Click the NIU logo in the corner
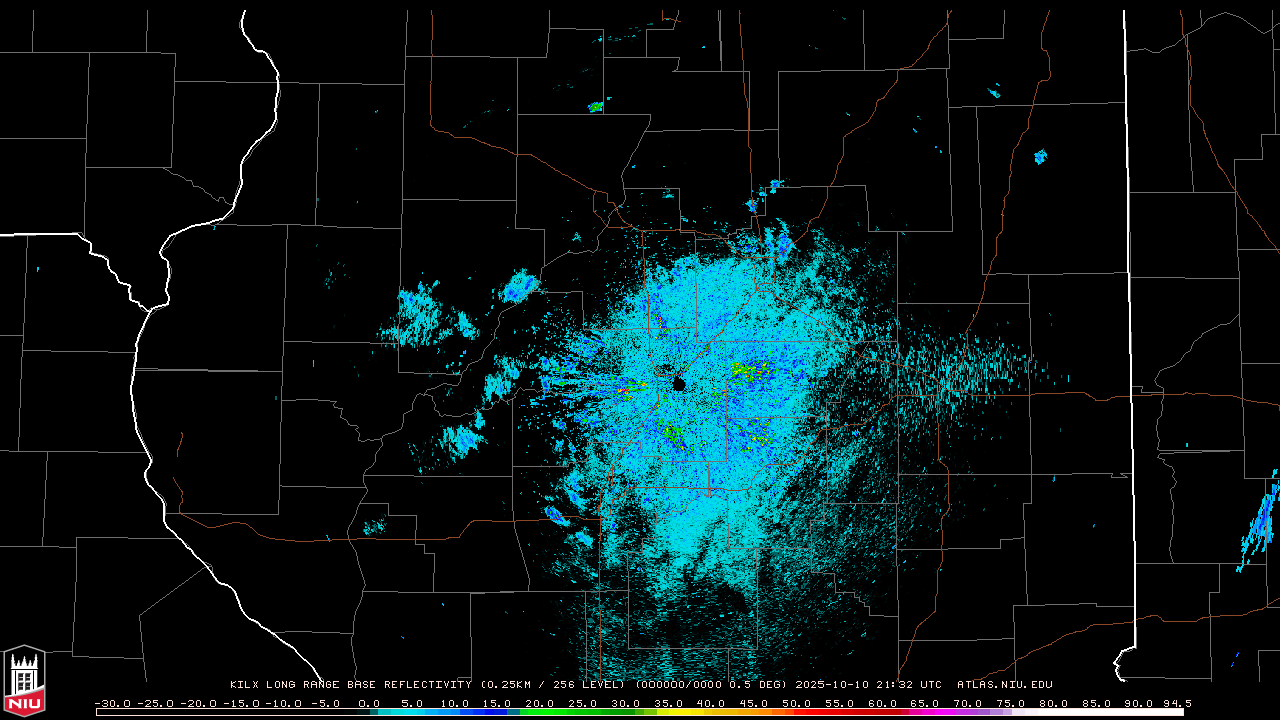This screenshot has height=720, width=1280. tap(24, 682)
